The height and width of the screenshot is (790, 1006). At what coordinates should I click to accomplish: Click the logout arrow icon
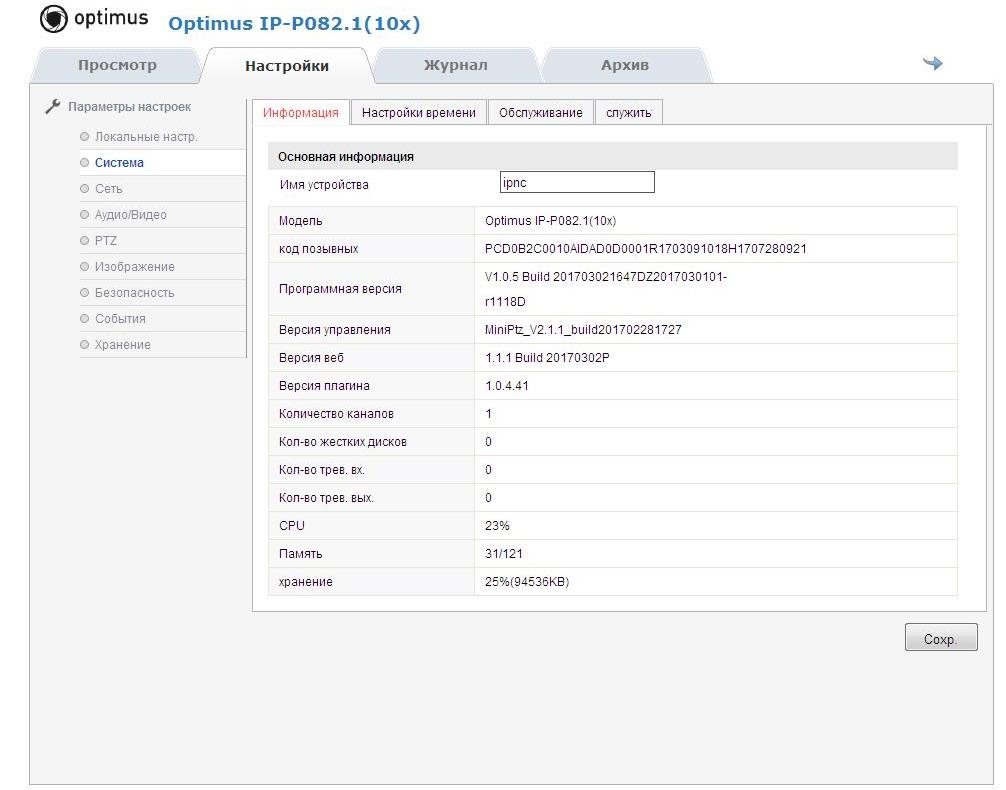point(932,63)
